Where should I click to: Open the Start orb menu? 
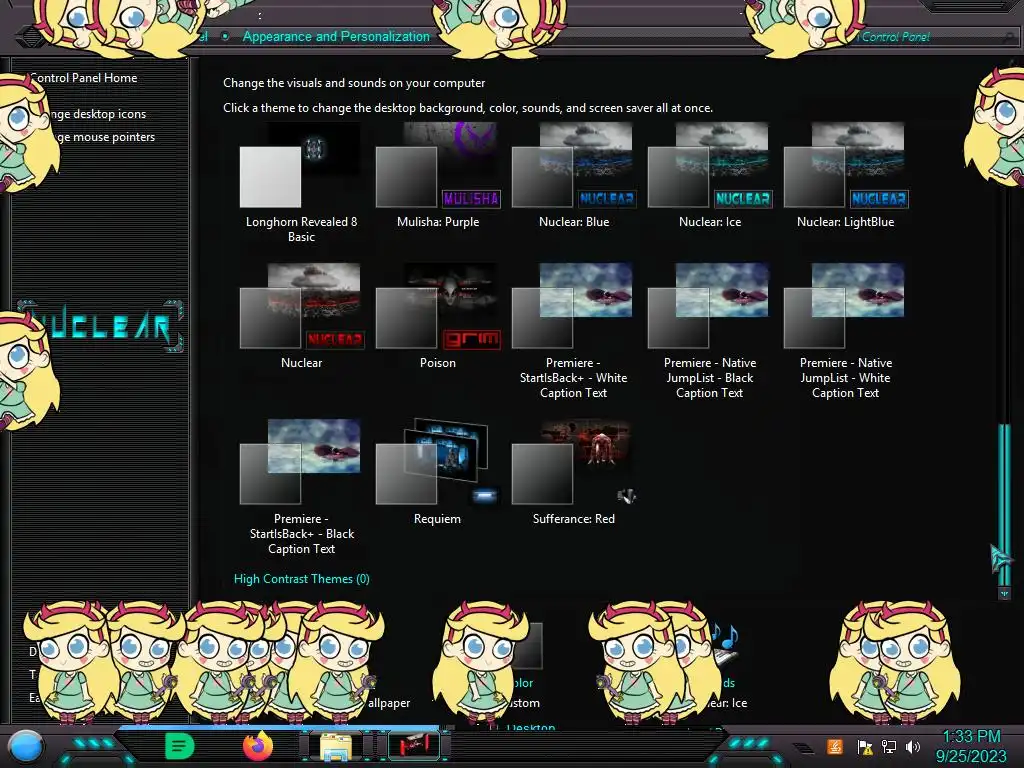pos(26,746)
